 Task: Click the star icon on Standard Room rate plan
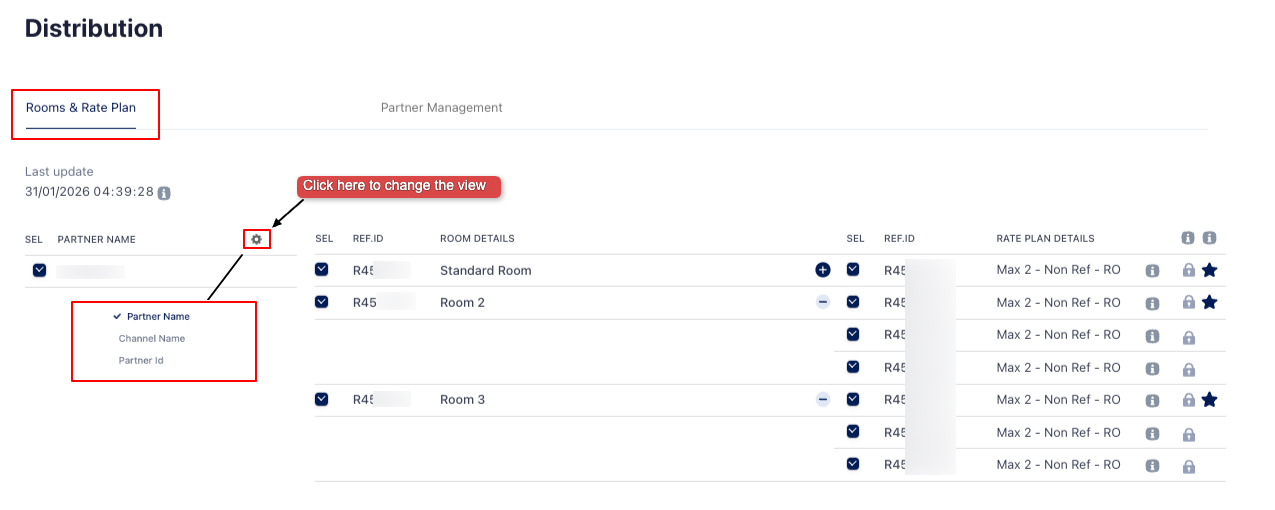pyautogui.click(x=1209, y=270)
